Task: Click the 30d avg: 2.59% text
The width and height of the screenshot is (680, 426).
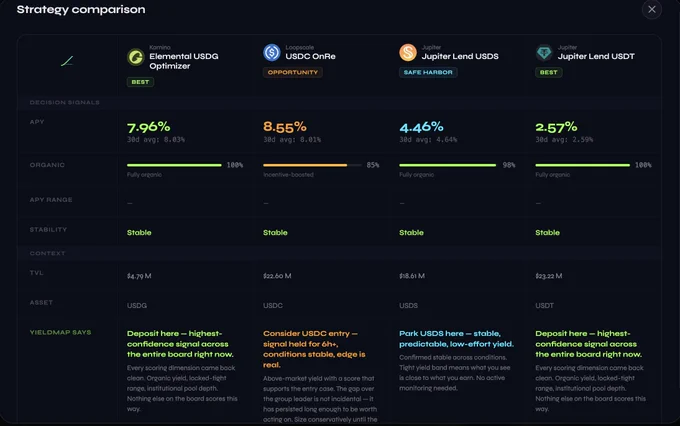Action: (x=564, y=140)
